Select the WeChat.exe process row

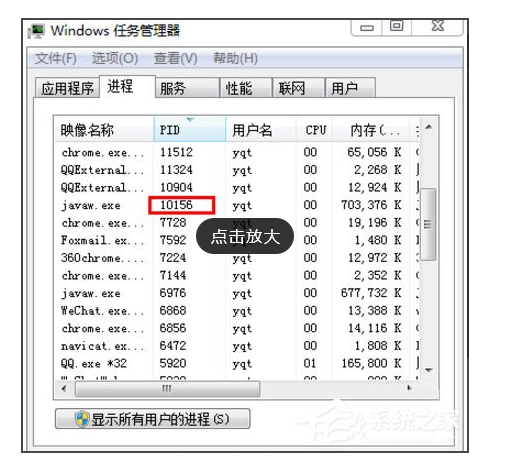click(236, 311)
